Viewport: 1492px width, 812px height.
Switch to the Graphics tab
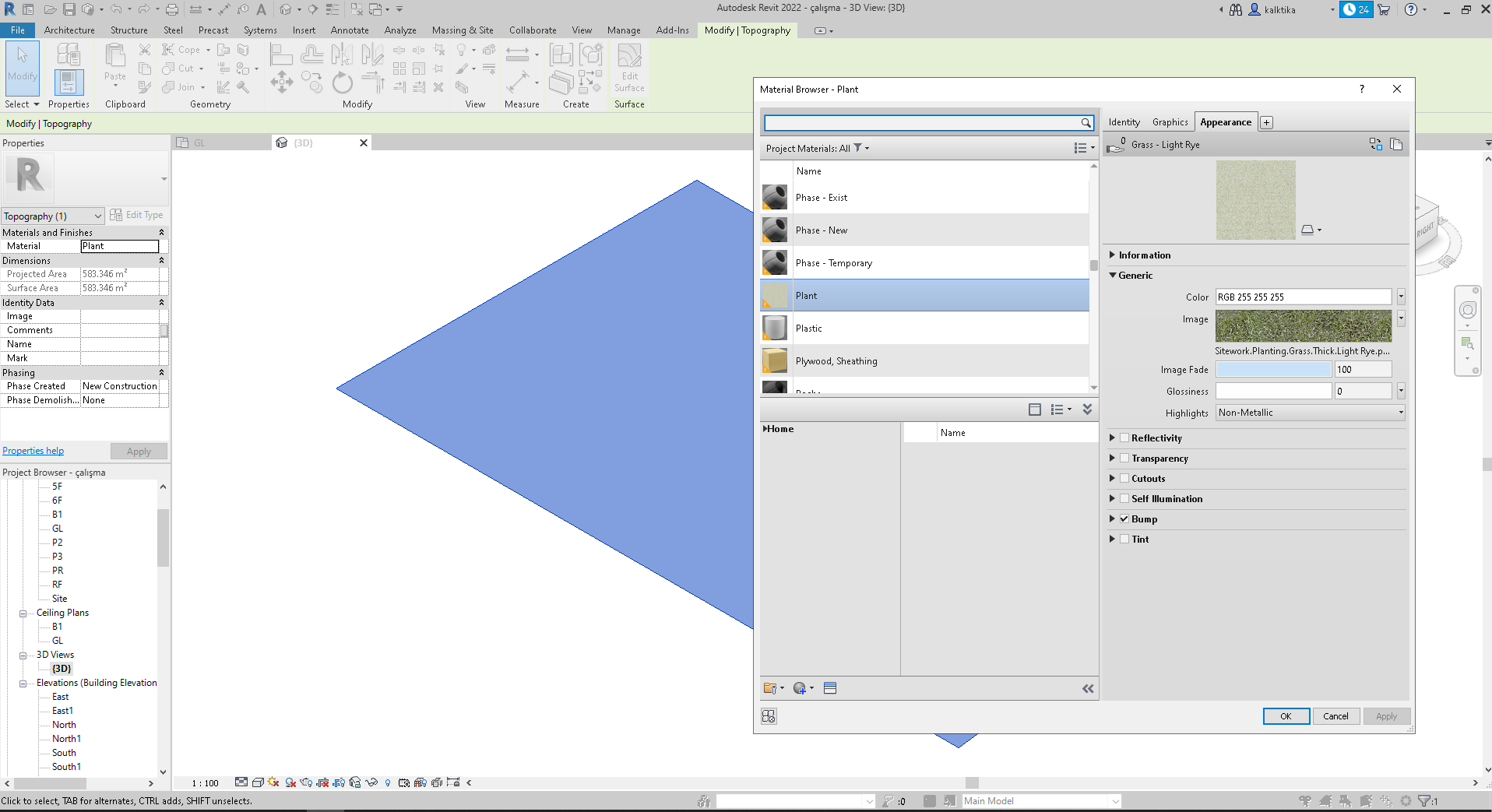coord(1170,122)
